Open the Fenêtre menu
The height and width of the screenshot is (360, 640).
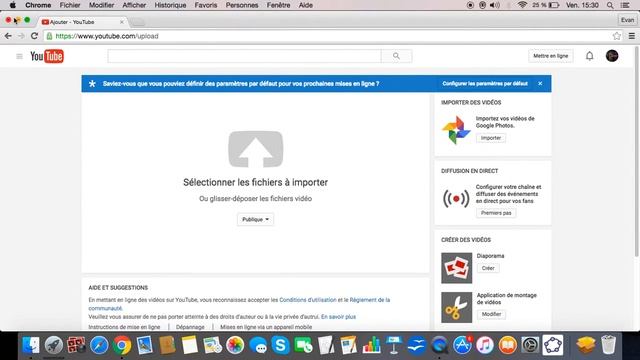[278, 5]
